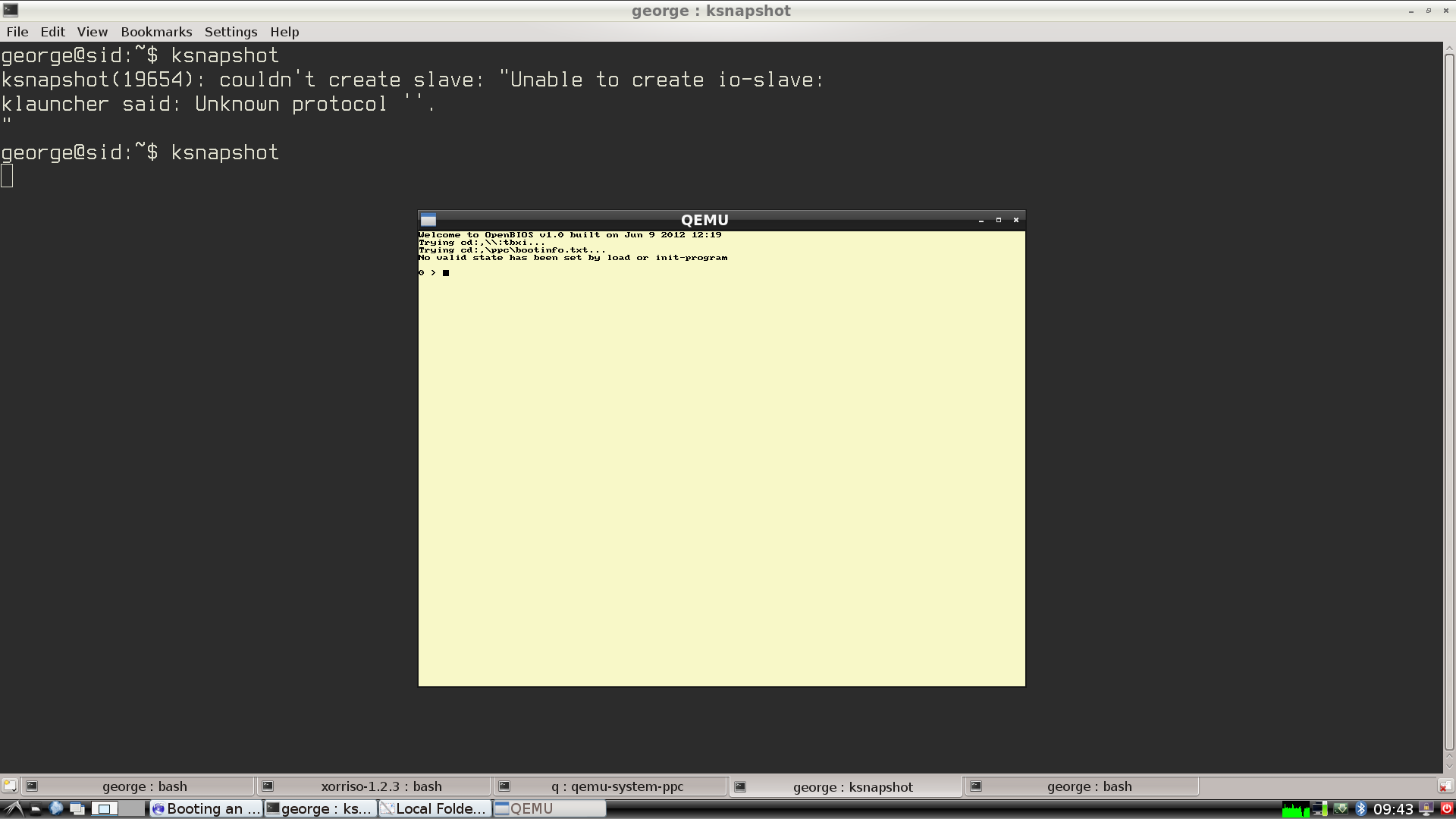Switch to the first 'george : bash' tab
1456x819 pixels.
pos(137,786)
